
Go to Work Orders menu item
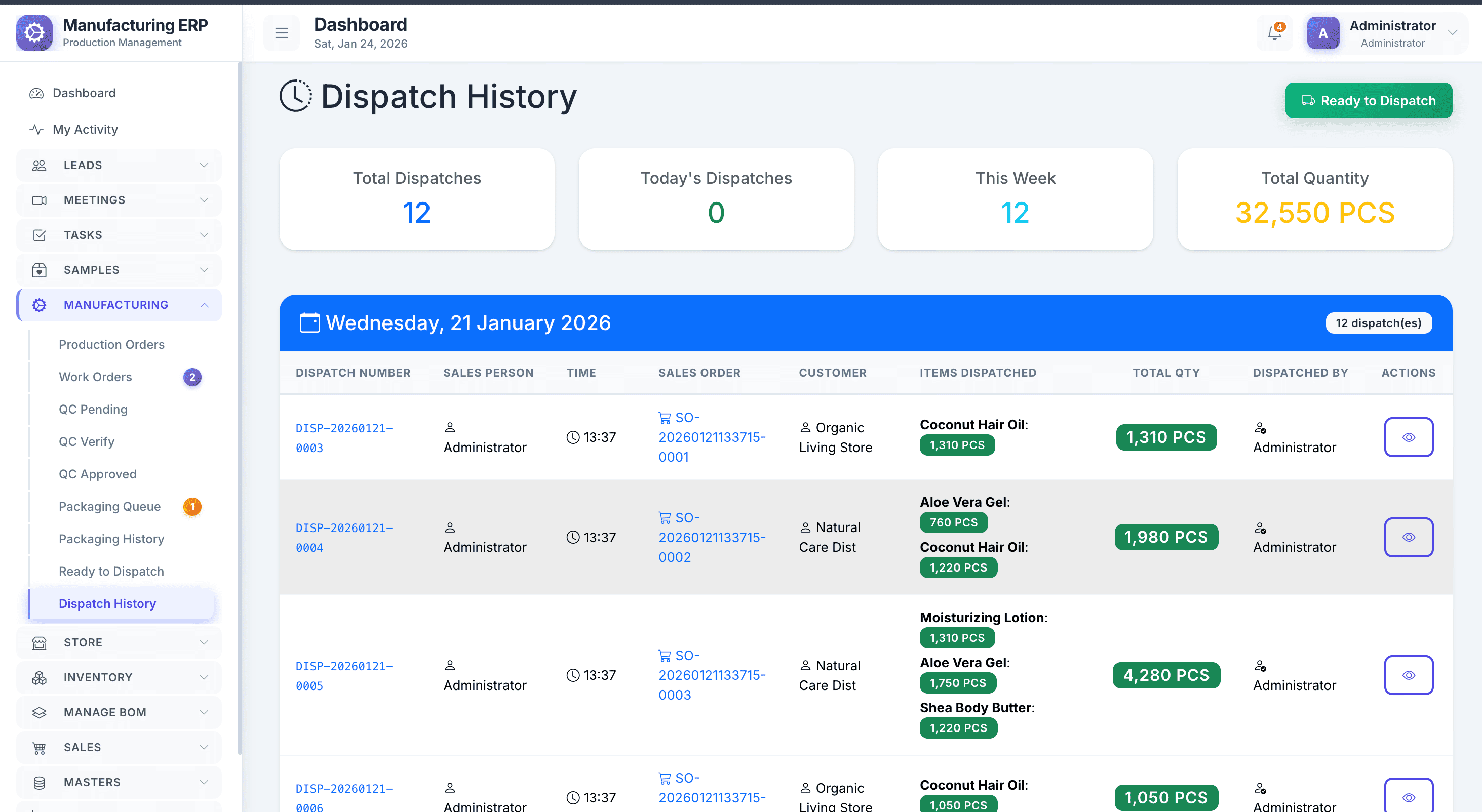[96, 377]
